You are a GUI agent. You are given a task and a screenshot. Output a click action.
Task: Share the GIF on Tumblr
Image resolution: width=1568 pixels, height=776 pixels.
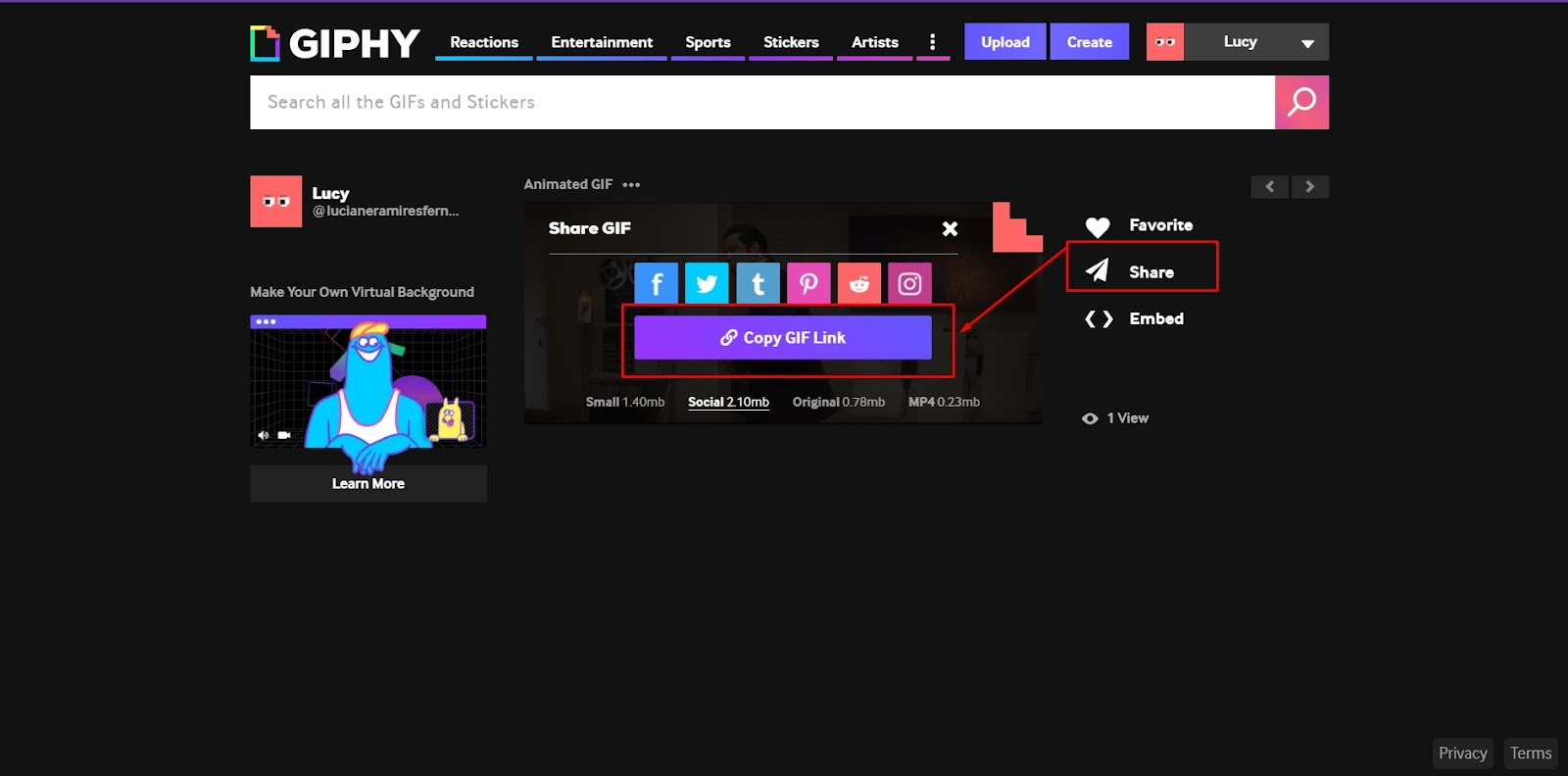[x=758, y=284]
